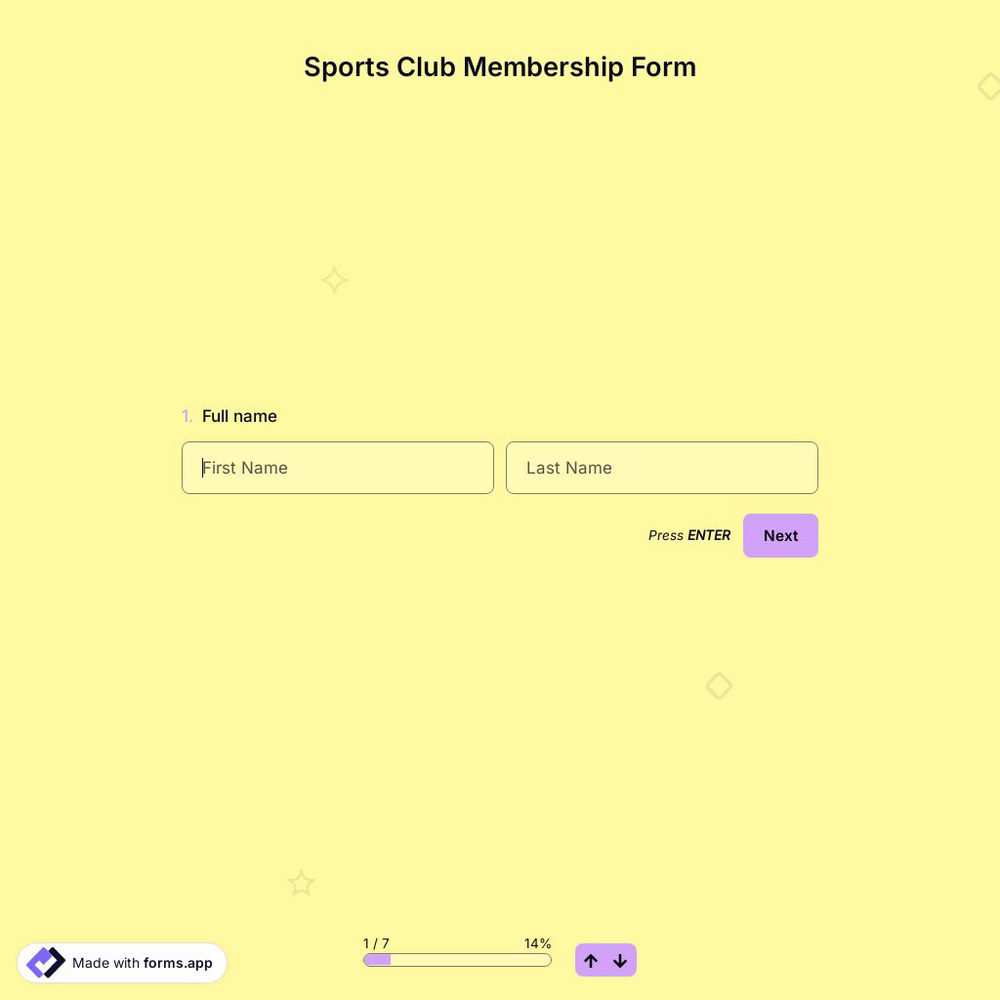The height and width of the screenshot is (1000, 1000).
Task: Click the progress bar at the bottom
Action: point(456,959)
